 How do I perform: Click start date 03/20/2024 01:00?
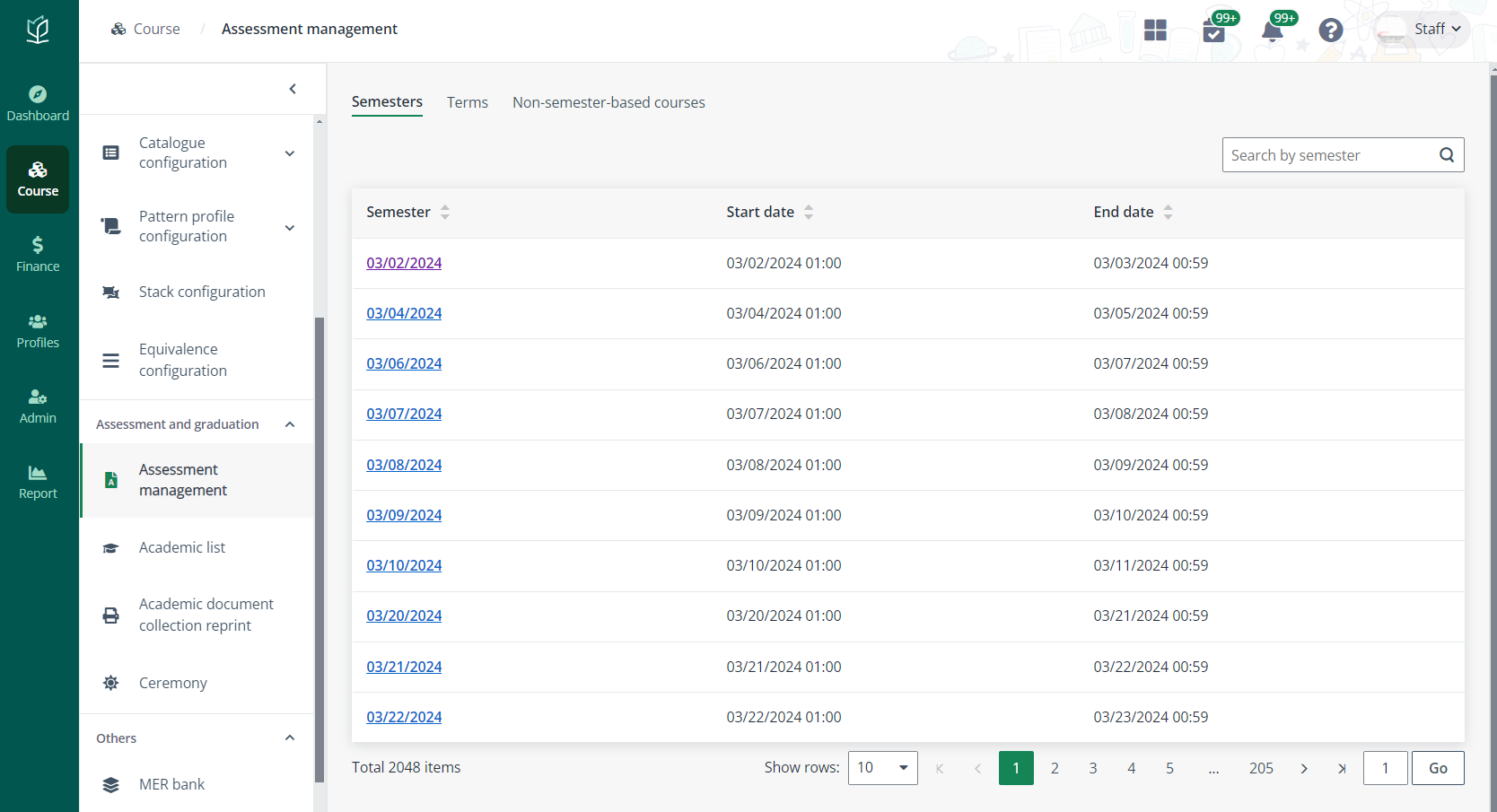click(784, 616)
